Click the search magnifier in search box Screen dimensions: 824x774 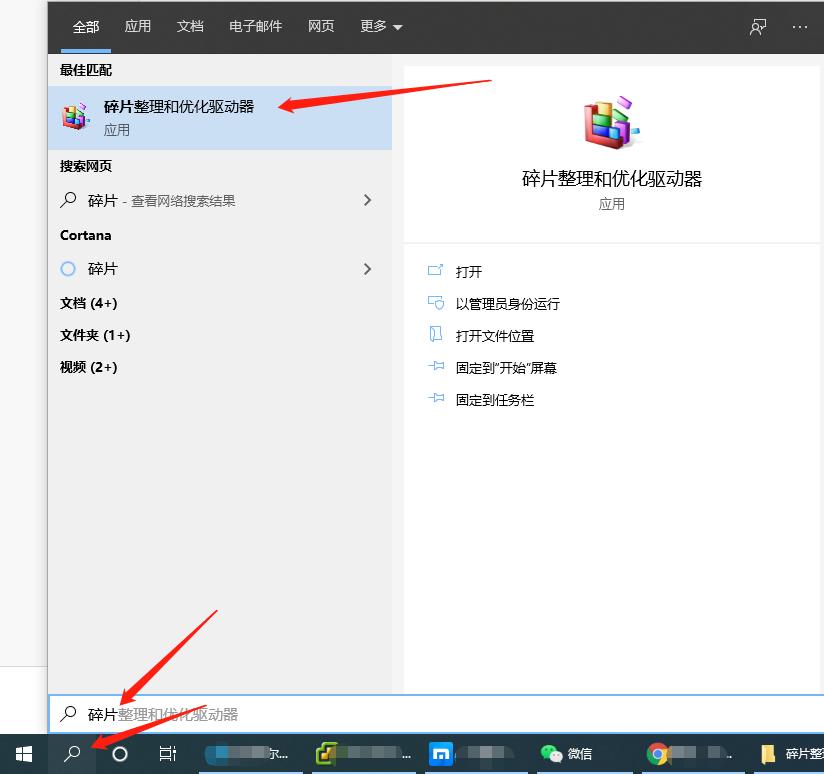[69, 714]
